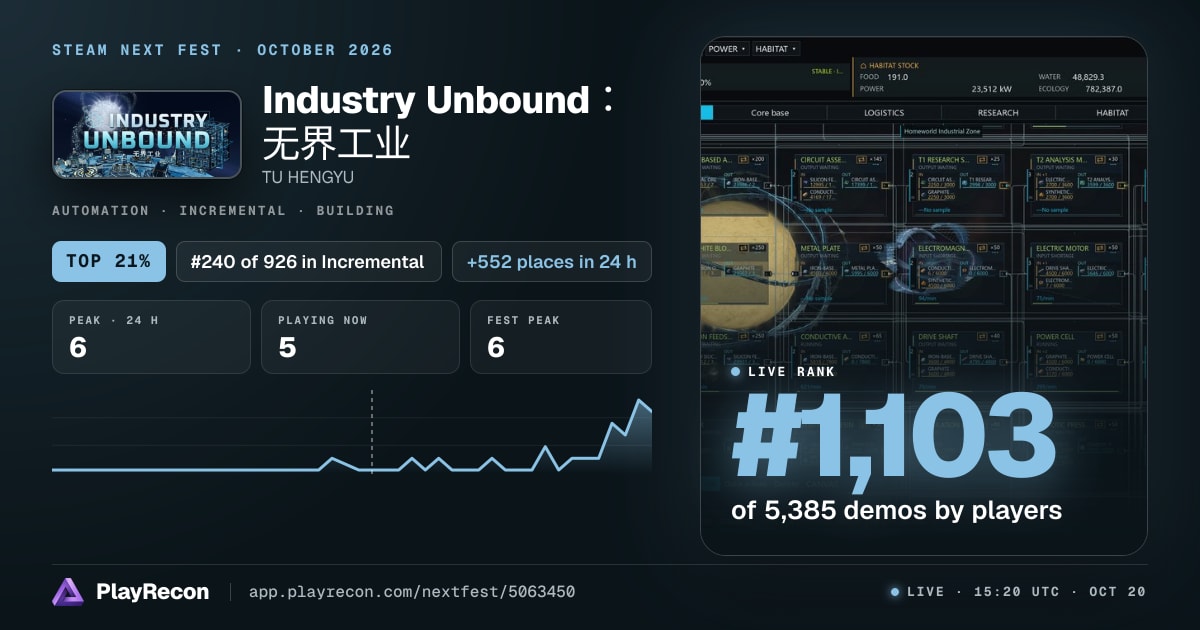This screenshot has height=630, width=1200.
Task: Click swap icon on WHITE BLO... node
Action: click(x=743, y=248)
